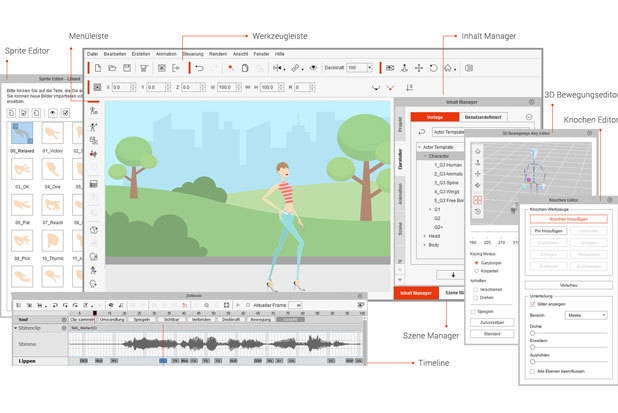Click the back arrow icon in Inhalt Manager
This screenshot has width=618, height=413.
422,132
